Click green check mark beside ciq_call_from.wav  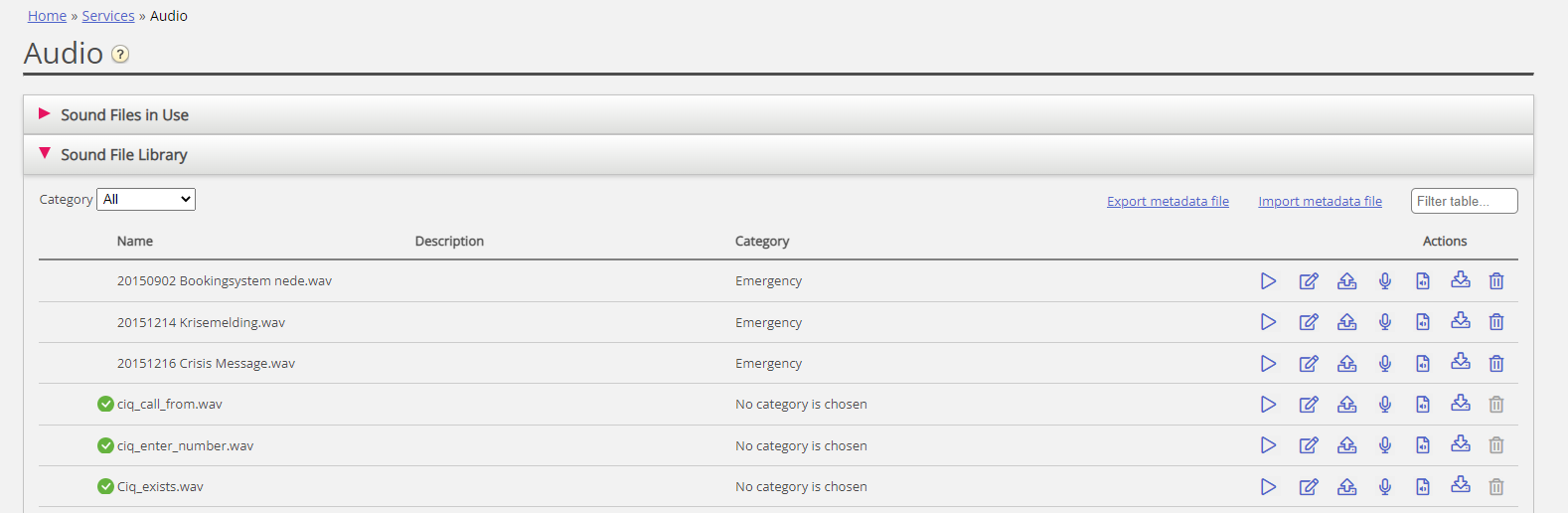pyautogui.click(x=105, y=404)
